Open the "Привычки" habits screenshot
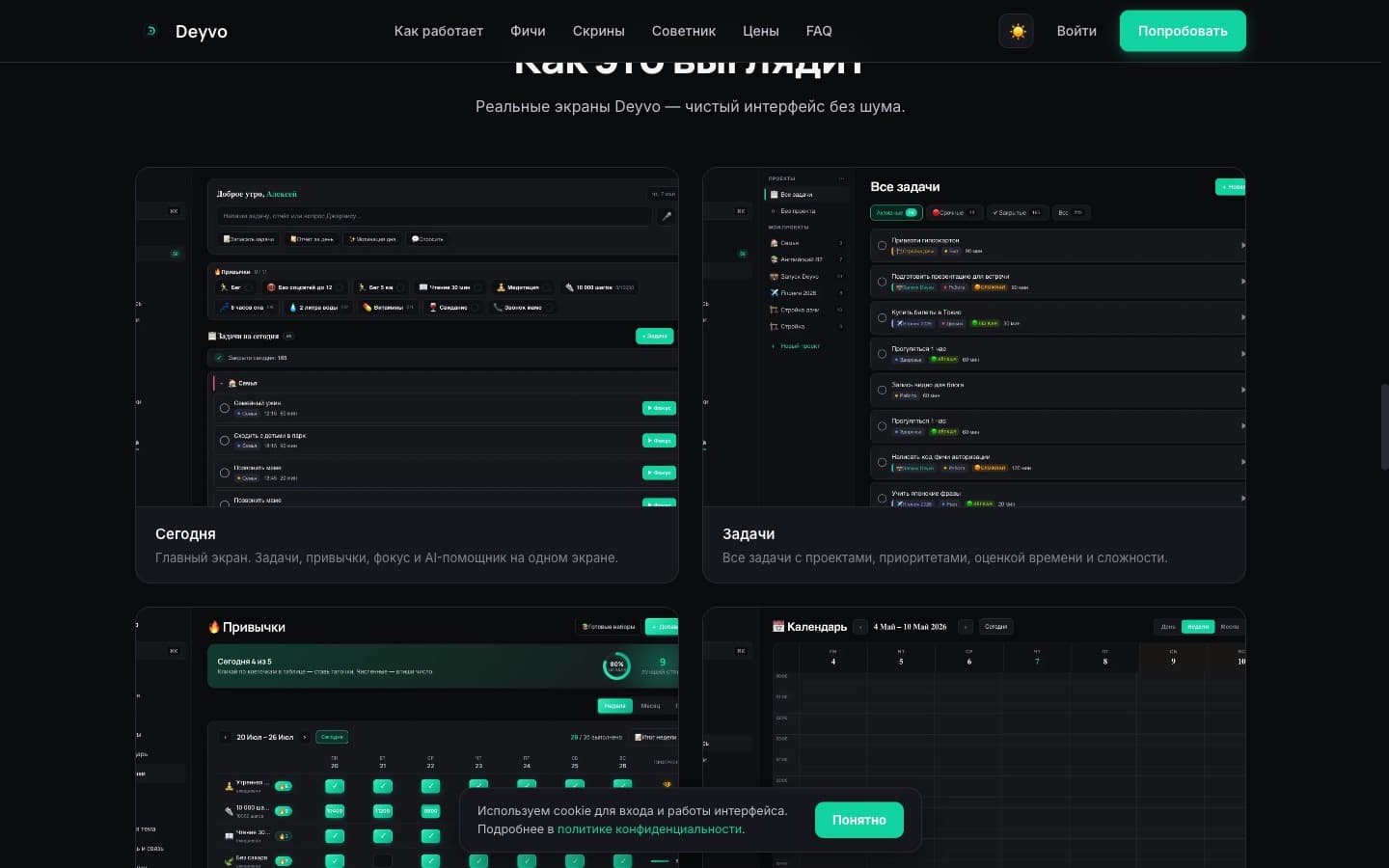 [x=407, y=738]
